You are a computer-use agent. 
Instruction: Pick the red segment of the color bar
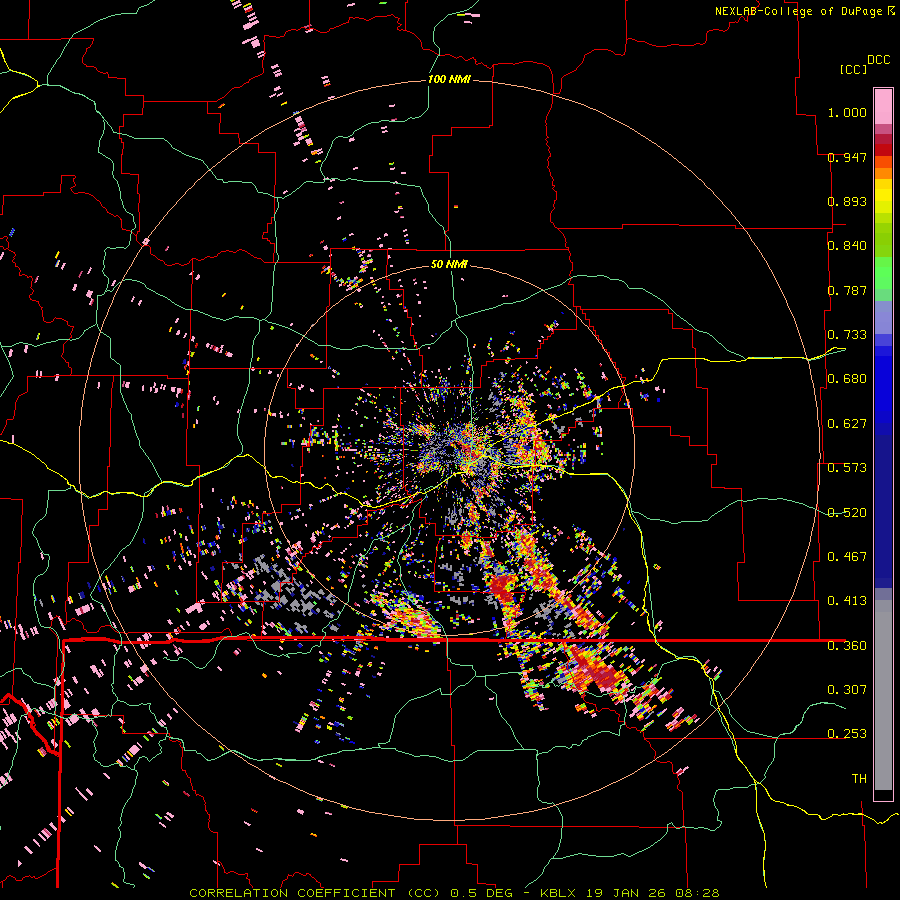click(883, 150)
